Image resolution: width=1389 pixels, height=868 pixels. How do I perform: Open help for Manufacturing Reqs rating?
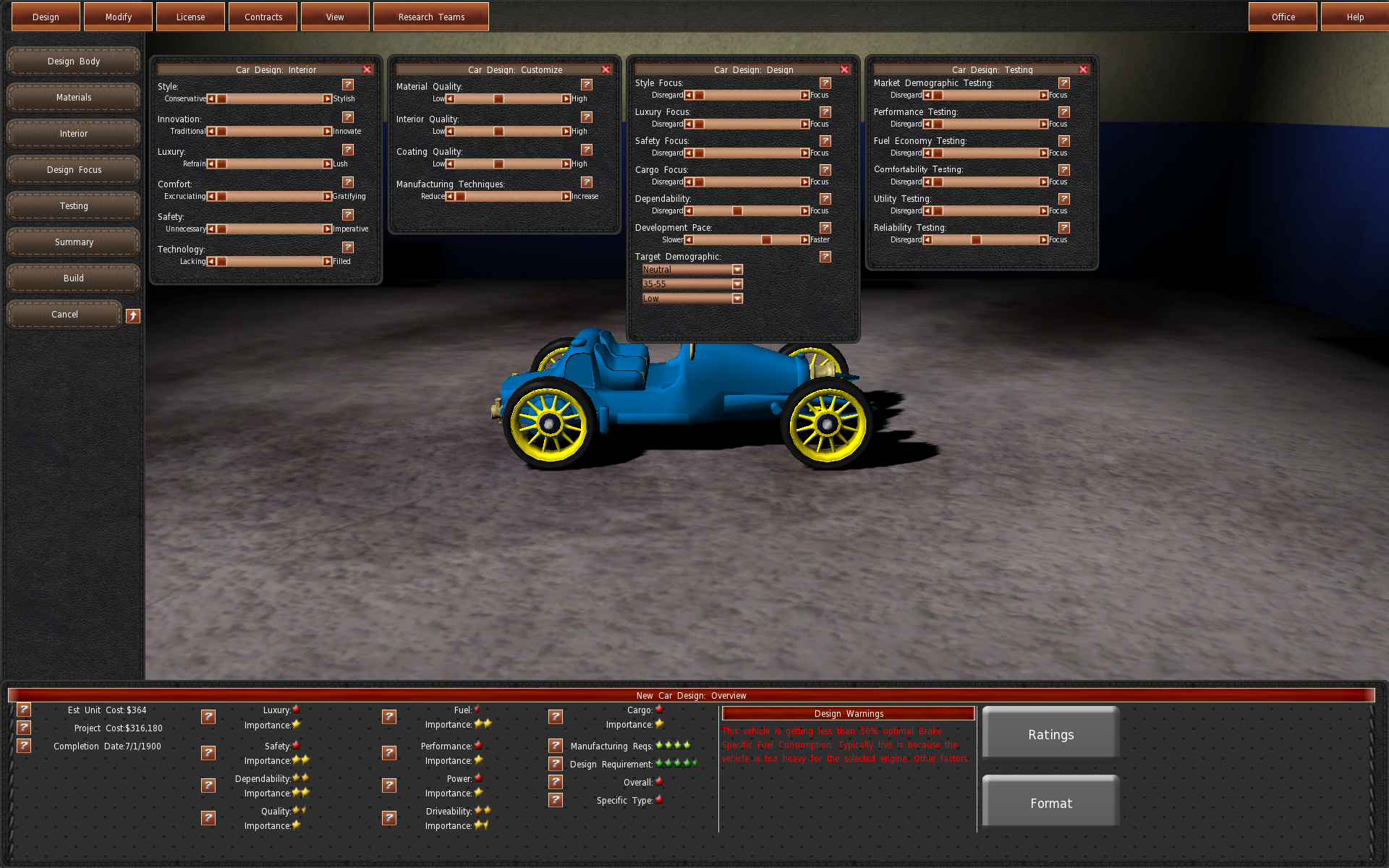click(556, 745)
